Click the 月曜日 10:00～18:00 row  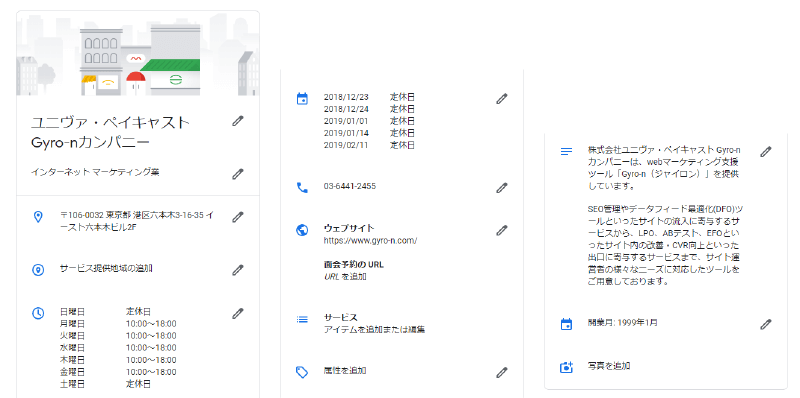point(118,324)
